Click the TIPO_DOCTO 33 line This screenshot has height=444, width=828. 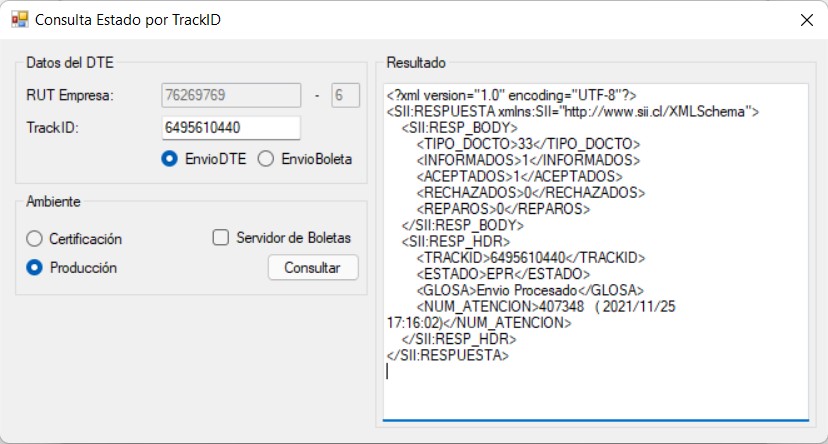coord(528,144)
